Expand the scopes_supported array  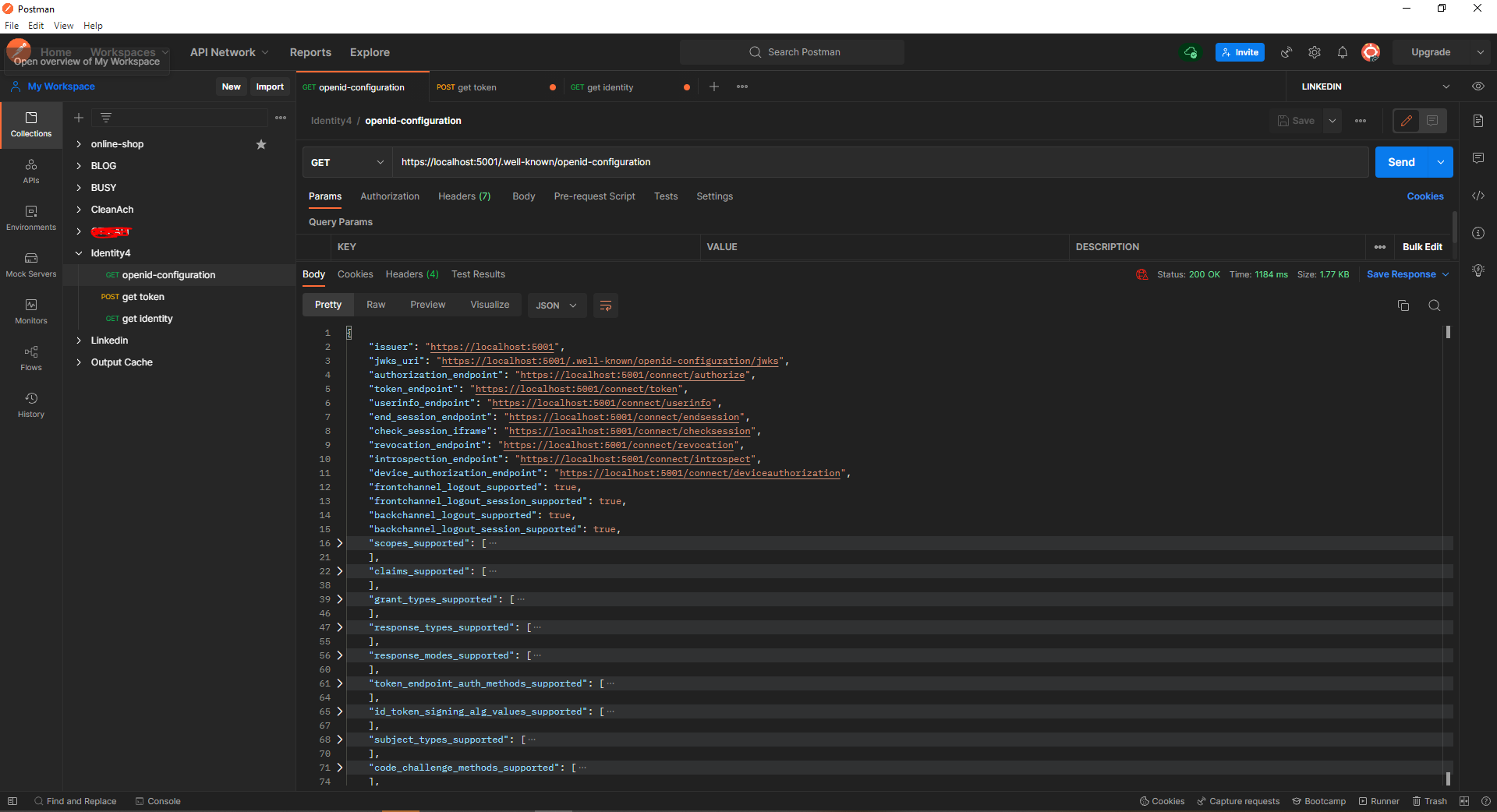(340, 543)
